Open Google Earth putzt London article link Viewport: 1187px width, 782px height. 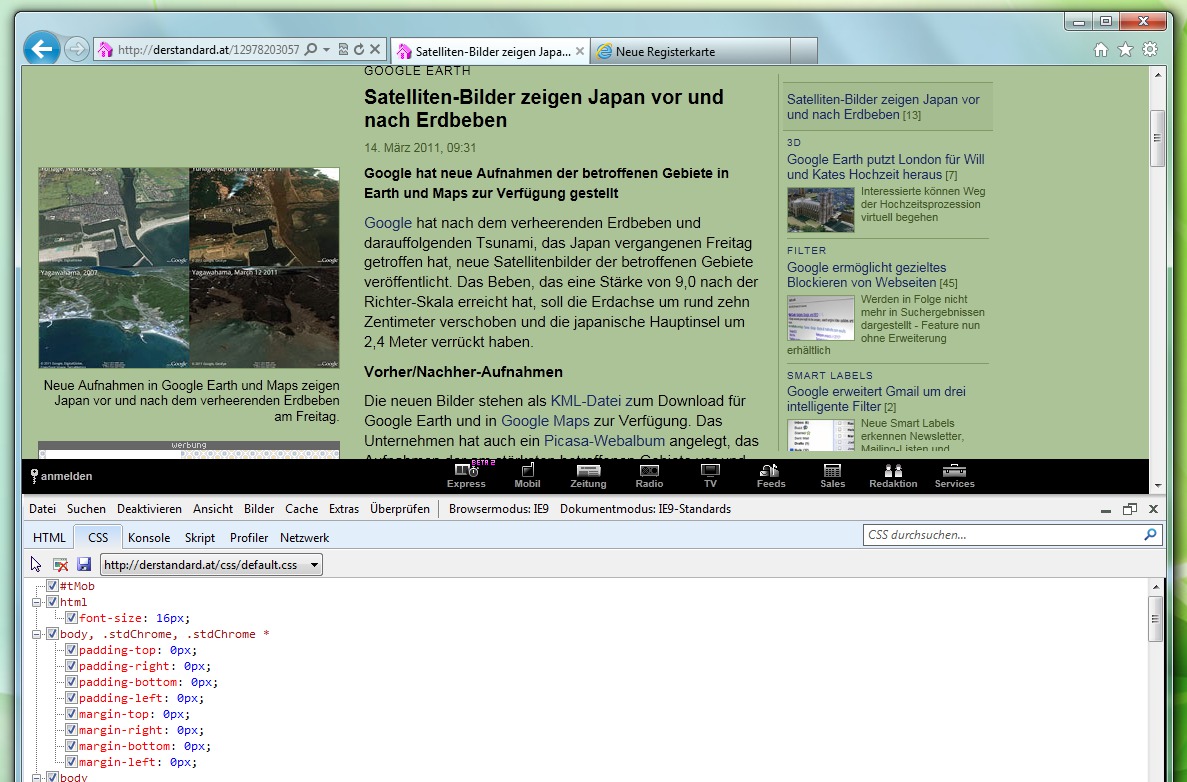point(886,167)
